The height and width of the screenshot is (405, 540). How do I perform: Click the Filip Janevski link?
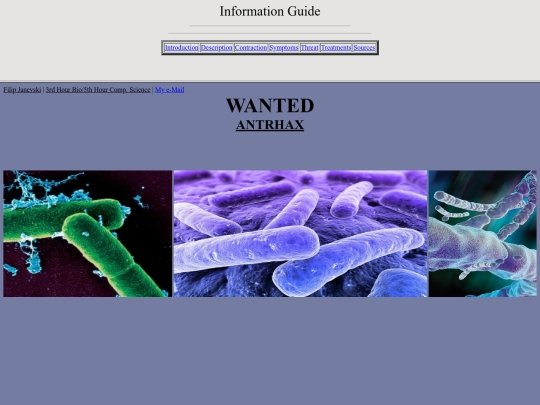coord(22,90)
